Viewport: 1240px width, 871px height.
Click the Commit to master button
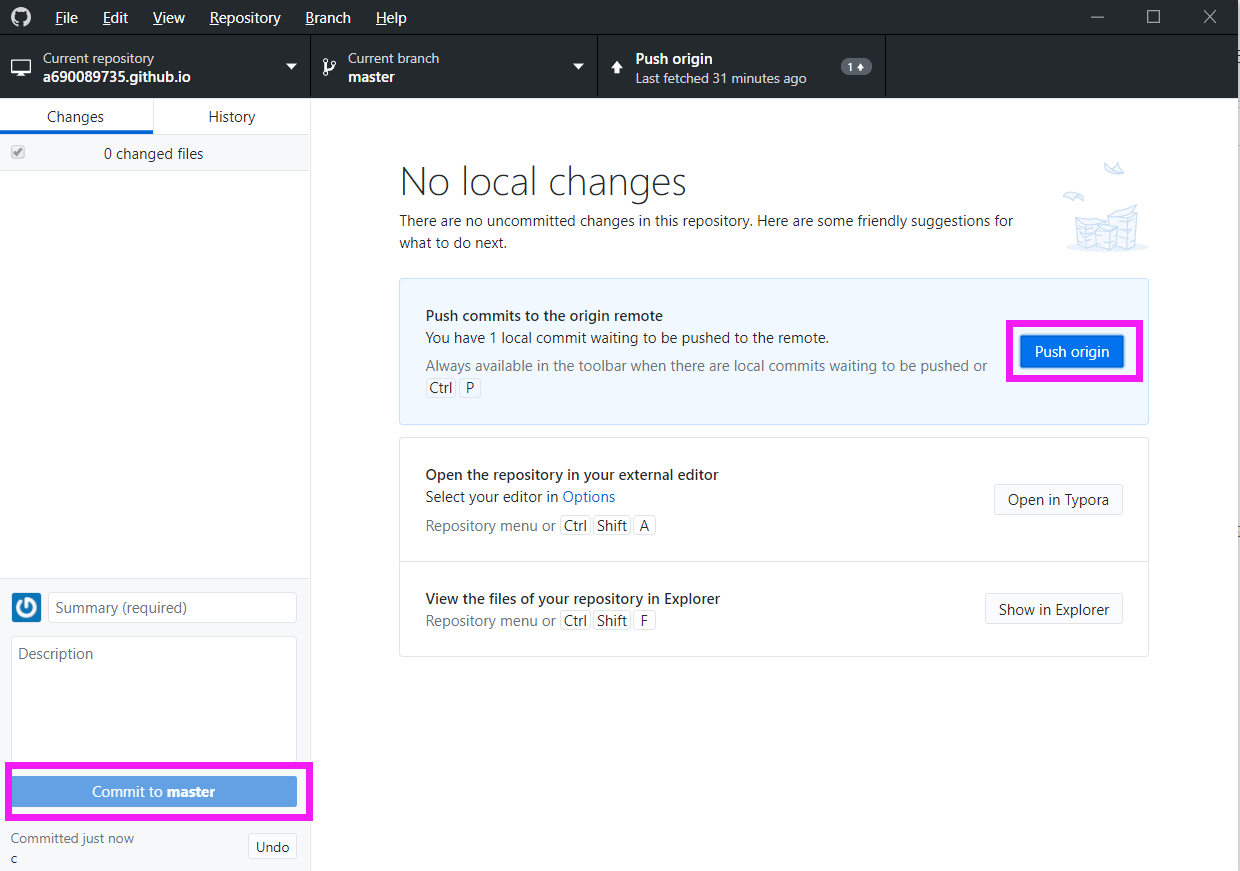[154, 792]
